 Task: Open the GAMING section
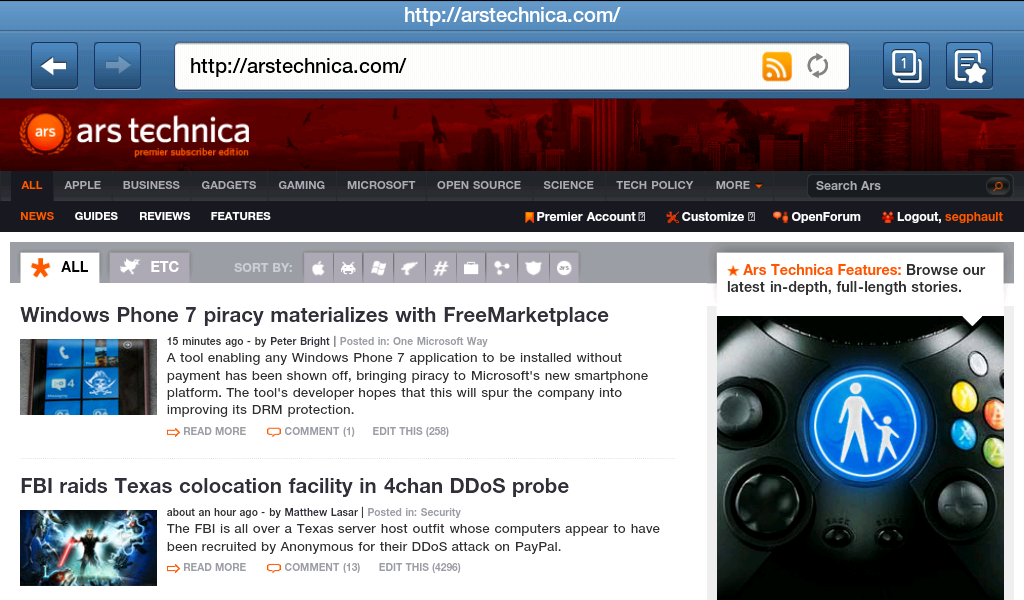click(302, 185)
